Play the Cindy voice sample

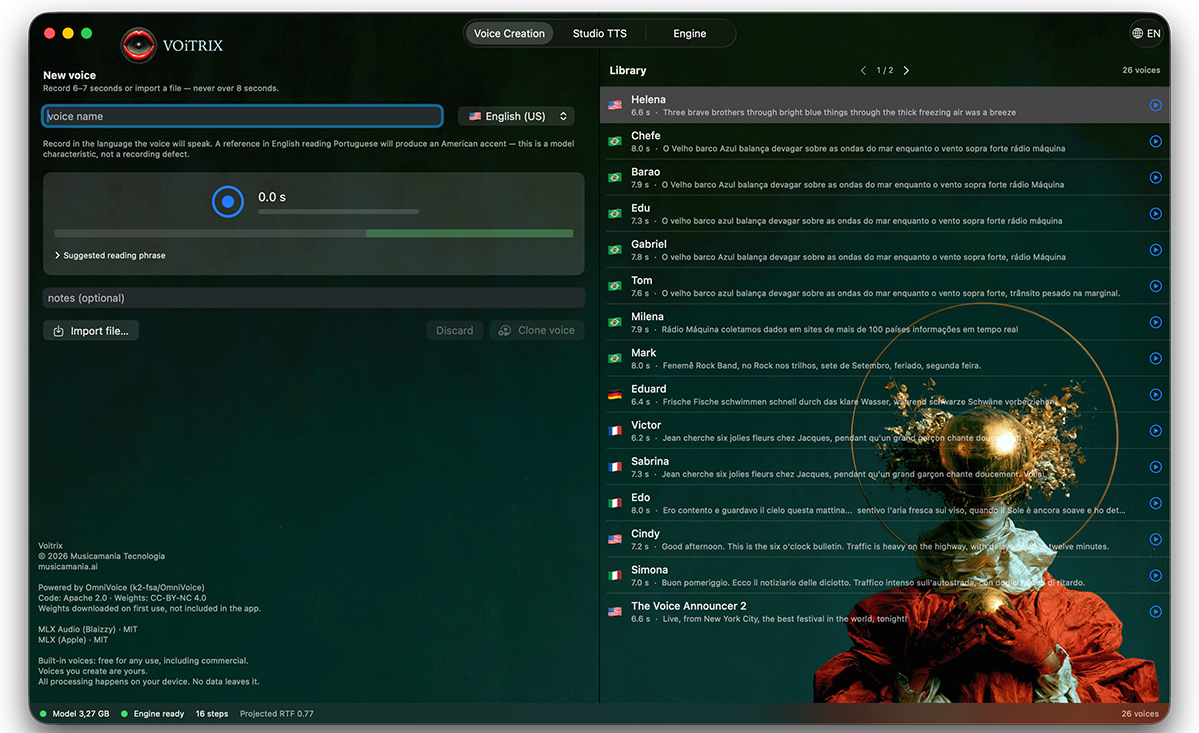(1155, 540)
